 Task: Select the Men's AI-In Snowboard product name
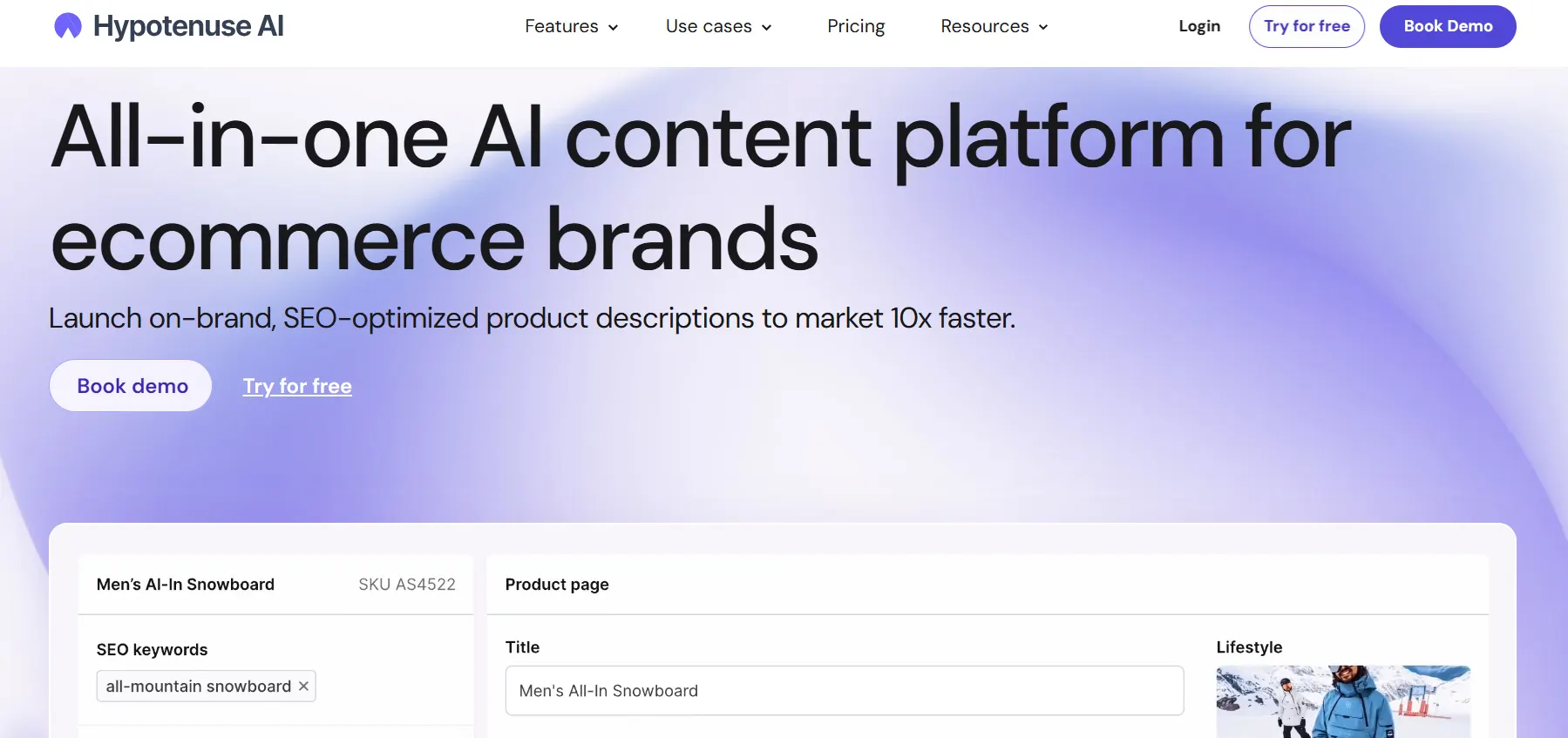point(186,585)
